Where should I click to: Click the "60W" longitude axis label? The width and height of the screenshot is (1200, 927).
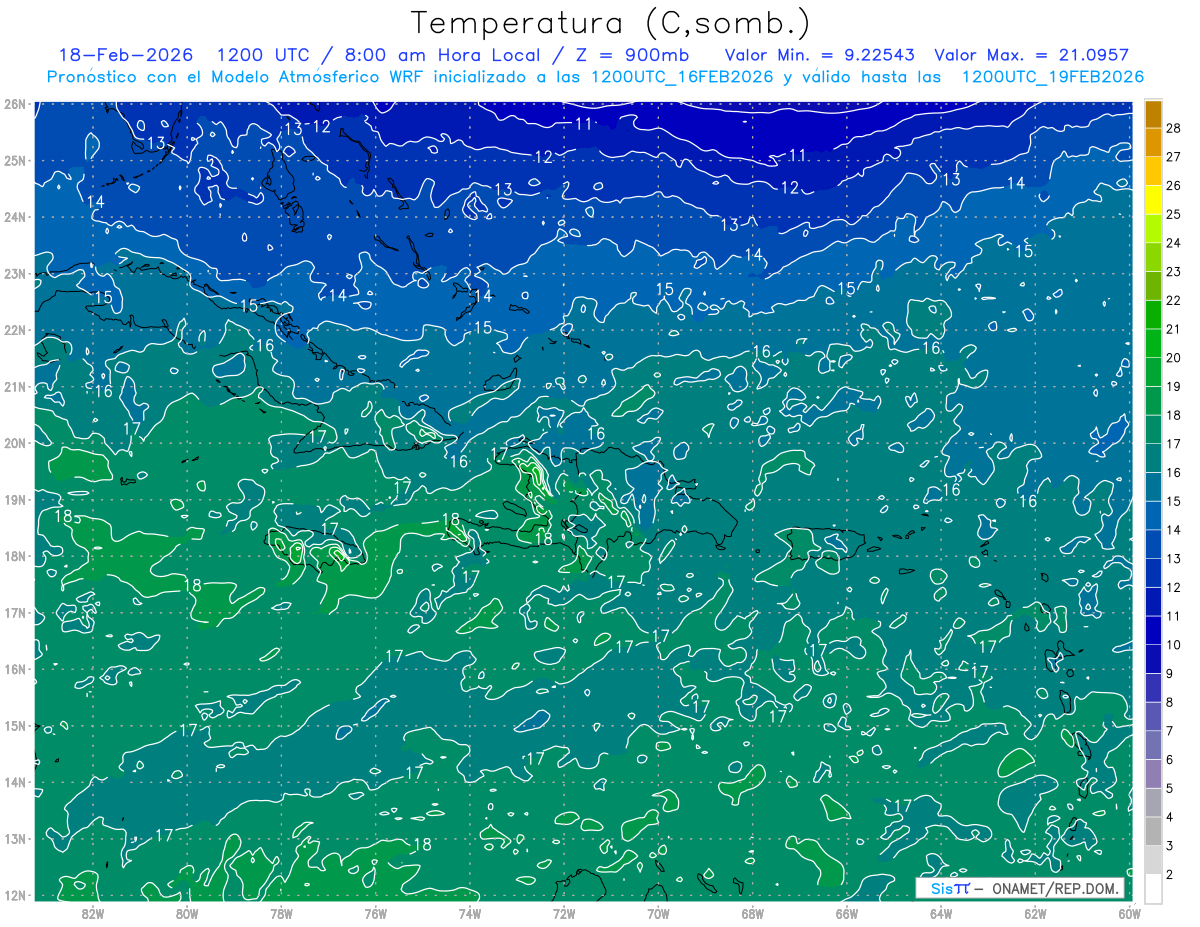[1129, 912]
